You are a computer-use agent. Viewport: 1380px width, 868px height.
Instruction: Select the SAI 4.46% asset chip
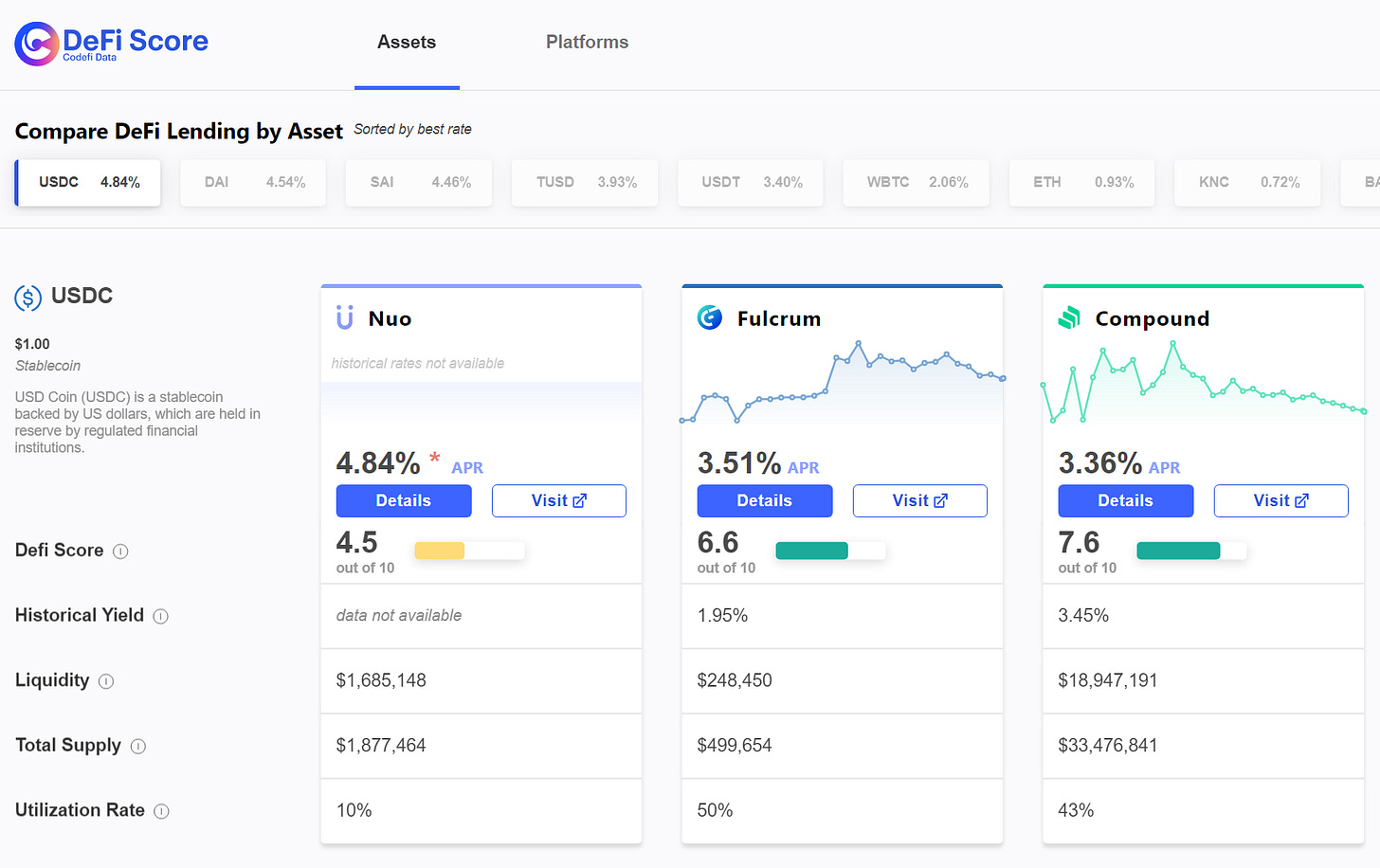(419, 182)
